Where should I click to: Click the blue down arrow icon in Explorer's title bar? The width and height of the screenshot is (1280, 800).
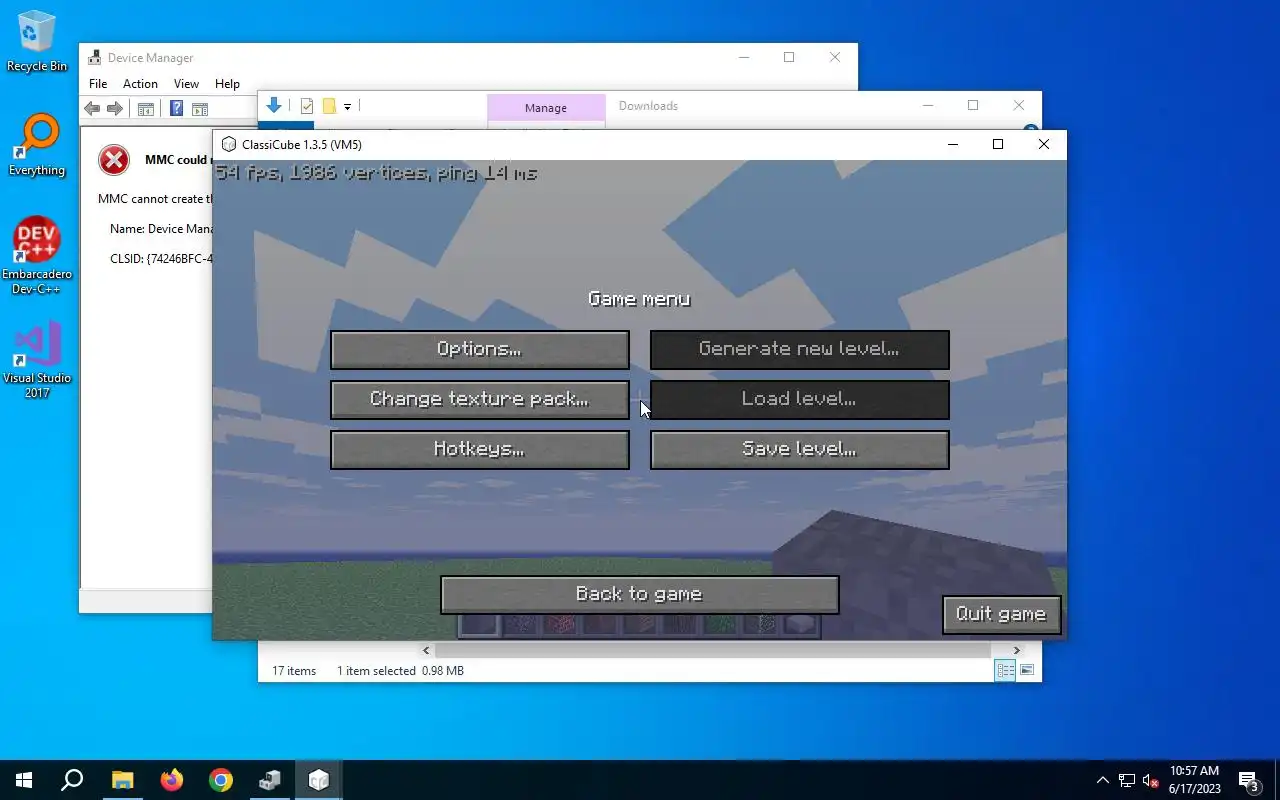274,105
